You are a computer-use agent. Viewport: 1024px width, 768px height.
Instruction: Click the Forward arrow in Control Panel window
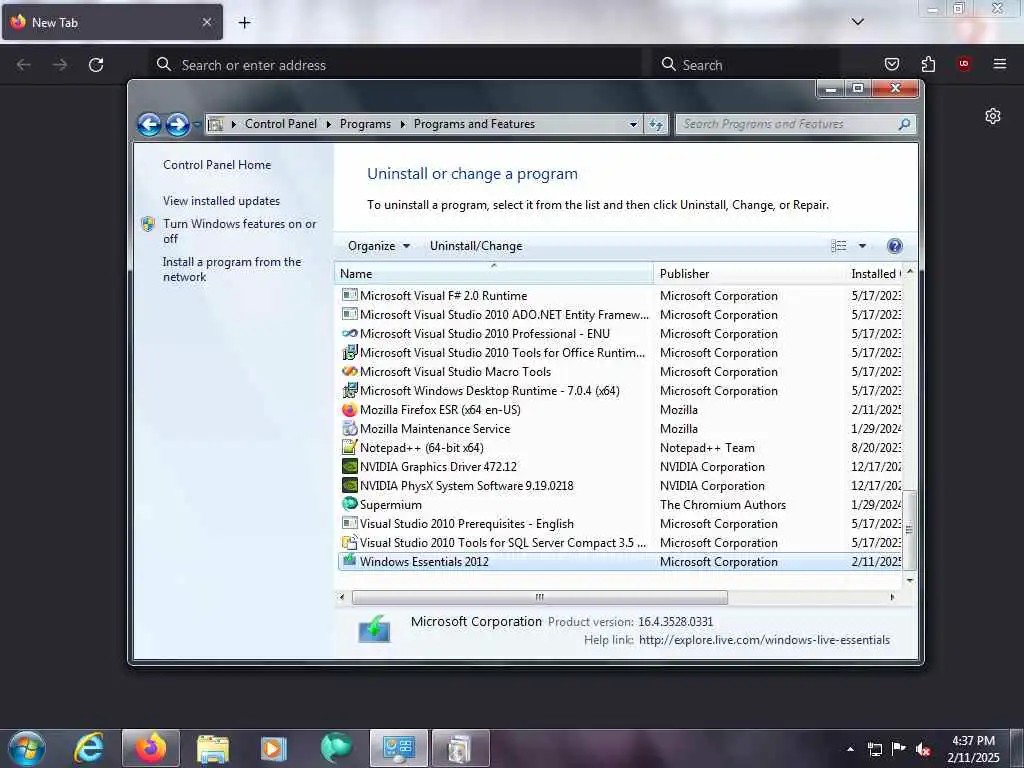177,124
